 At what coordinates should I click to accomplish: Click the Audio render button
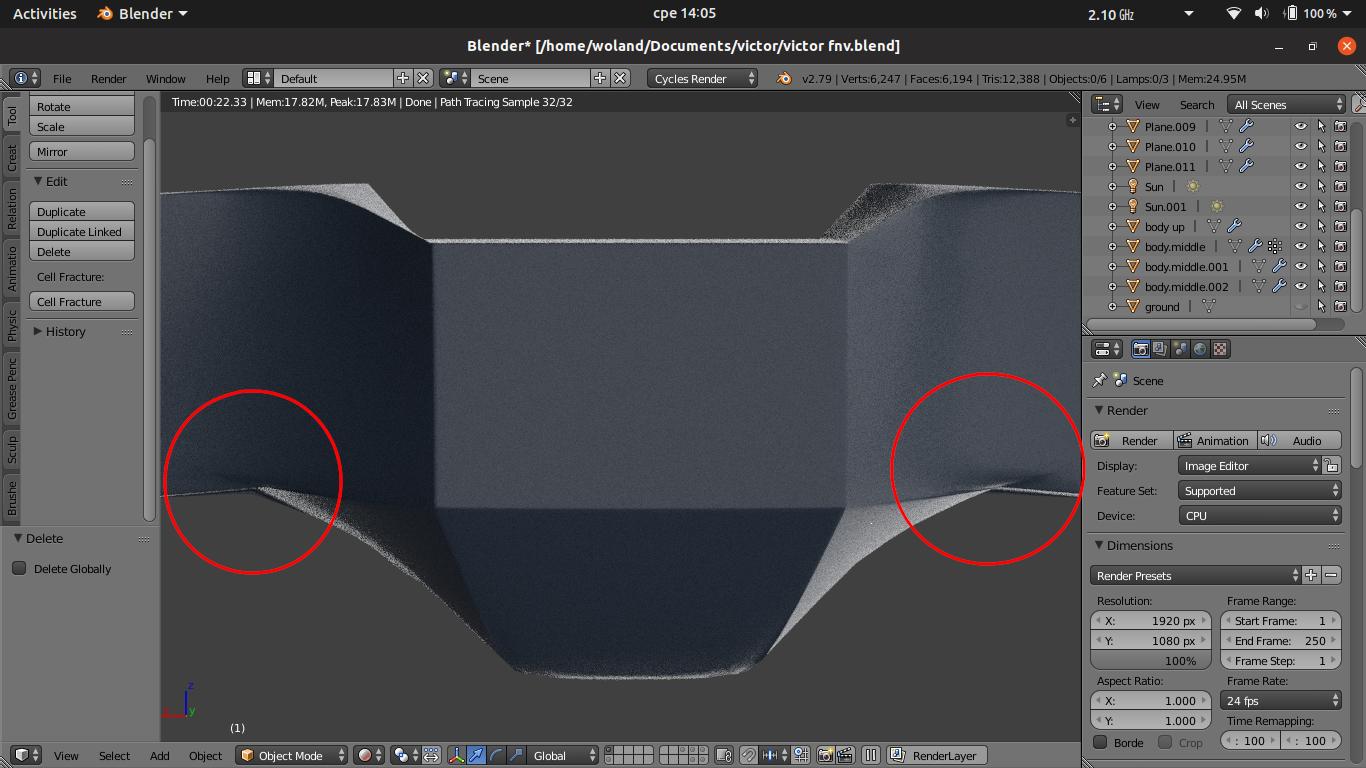click(1299, 441)
